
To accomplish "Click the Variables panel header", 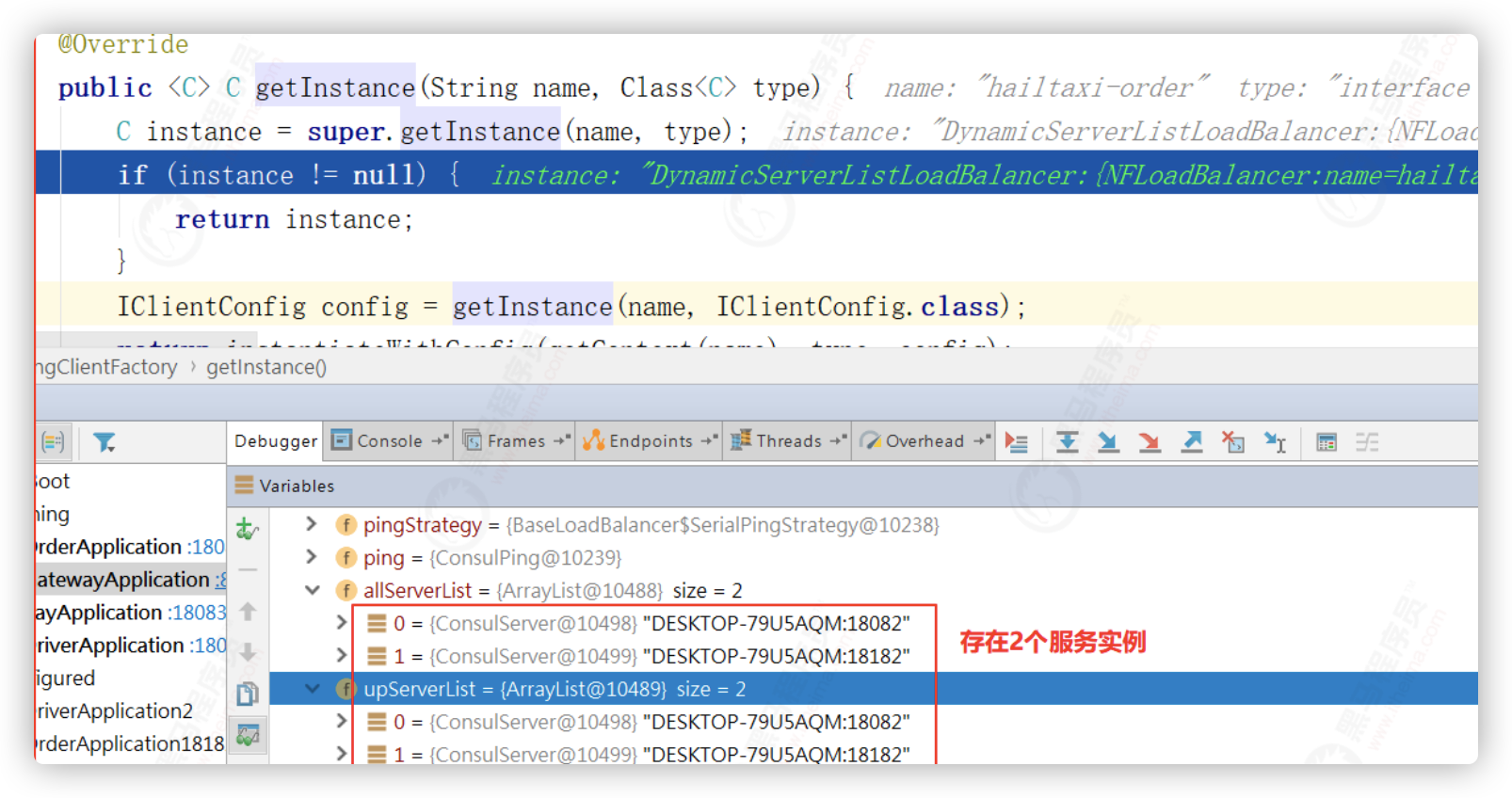I will (852, 486).
